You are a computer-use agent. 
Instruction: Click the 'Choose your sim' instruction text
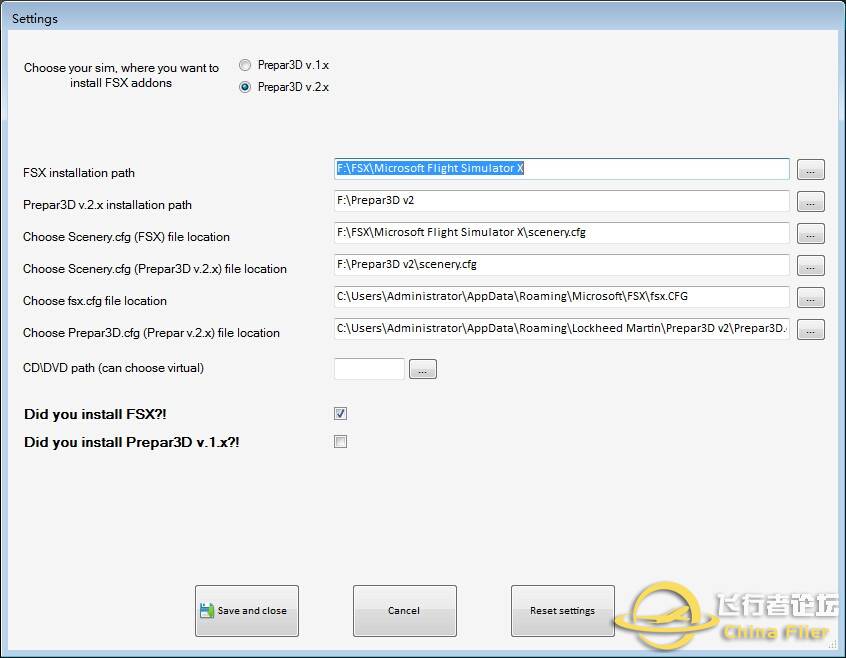click(121, 76)
